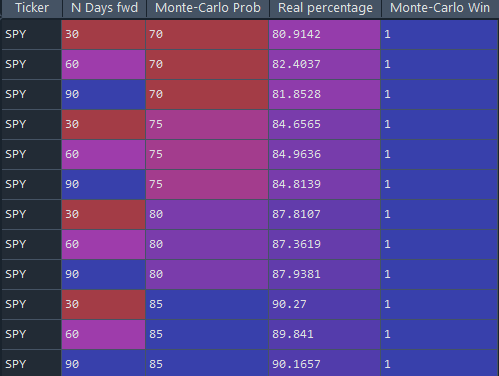Select the cell showing 90.1657
Screen dimensions: 499x376
pos(325,363)
